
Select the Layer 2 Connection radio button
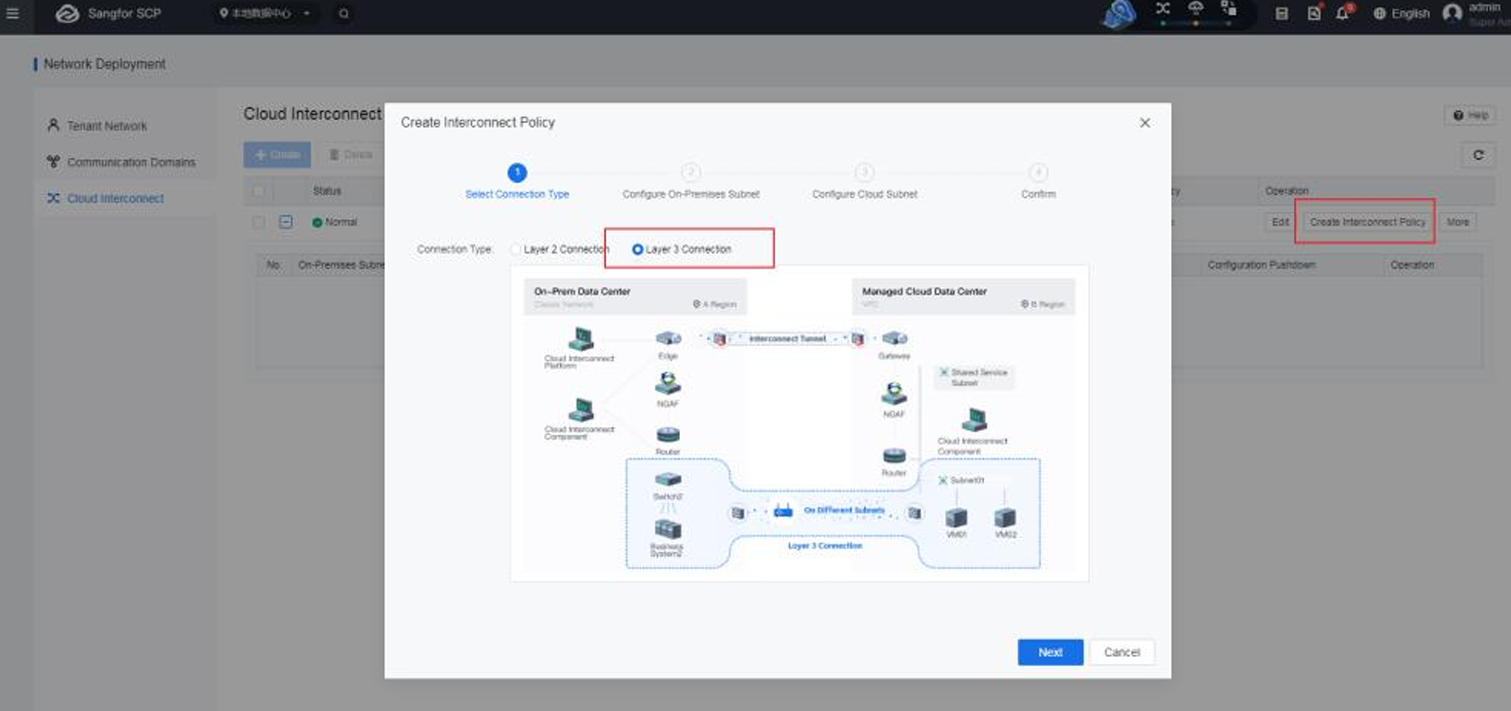(516, 249)
